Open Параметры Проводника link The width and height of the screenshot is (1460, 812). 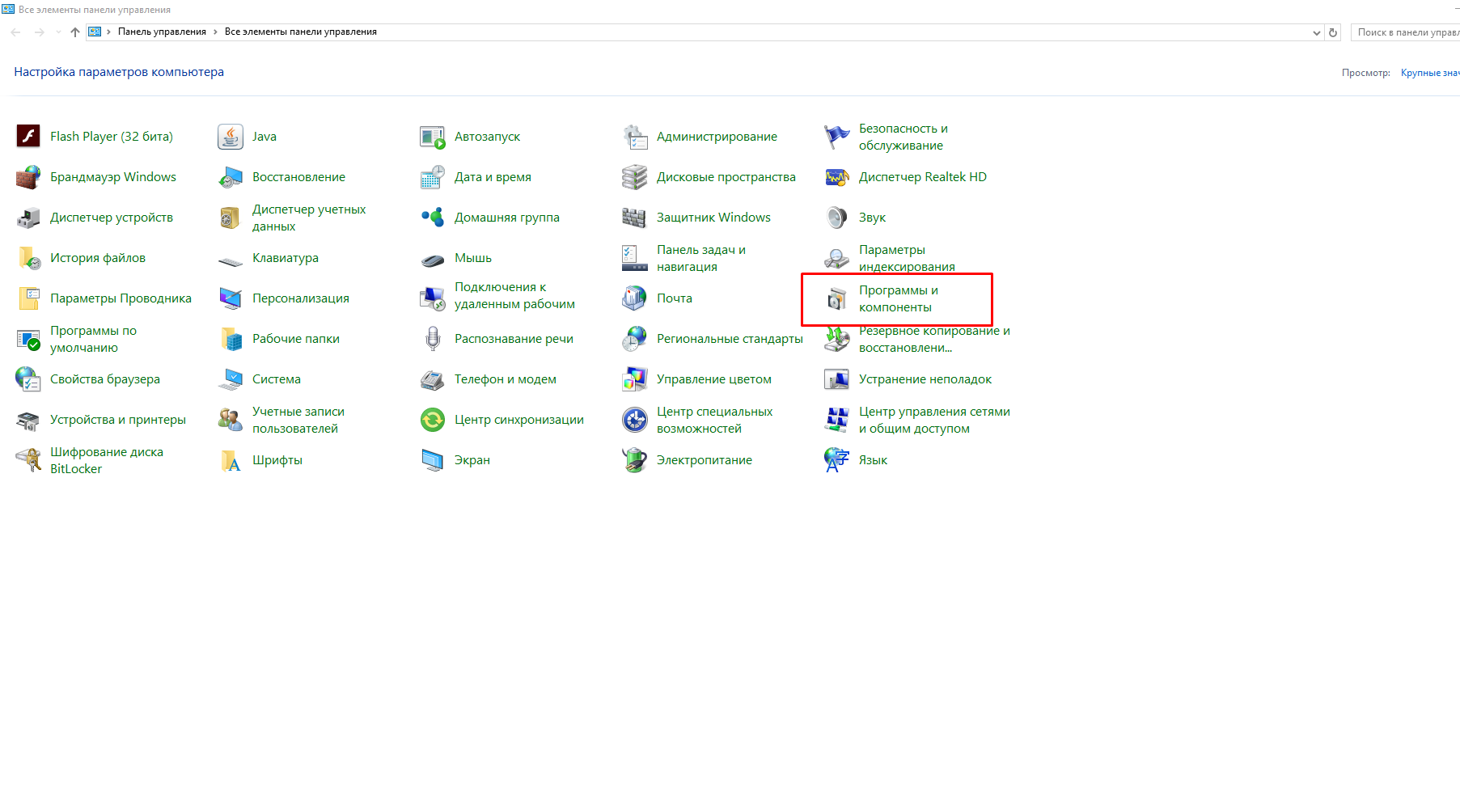[x=121, y=298]
